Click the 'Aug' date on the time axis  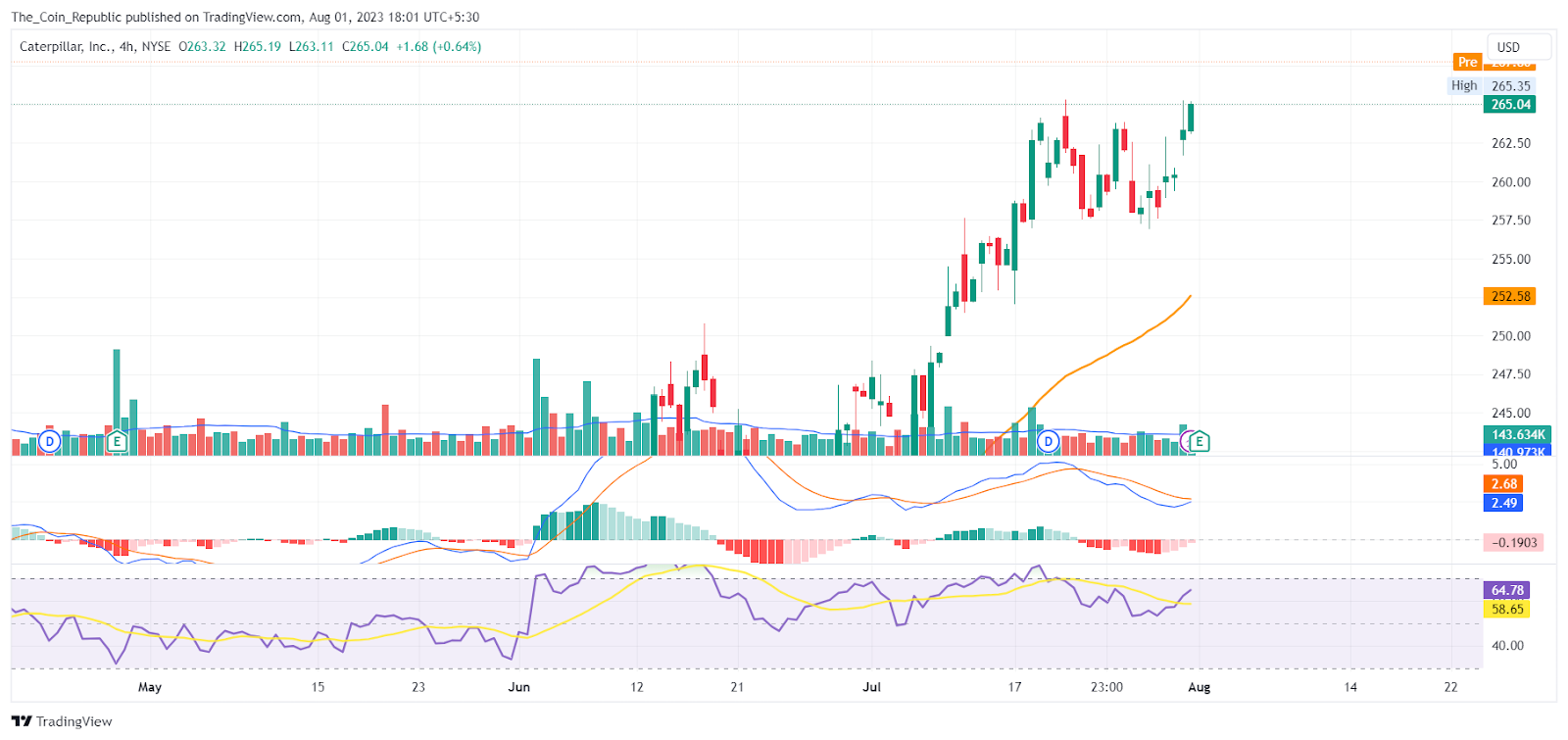pos(1200,687)
